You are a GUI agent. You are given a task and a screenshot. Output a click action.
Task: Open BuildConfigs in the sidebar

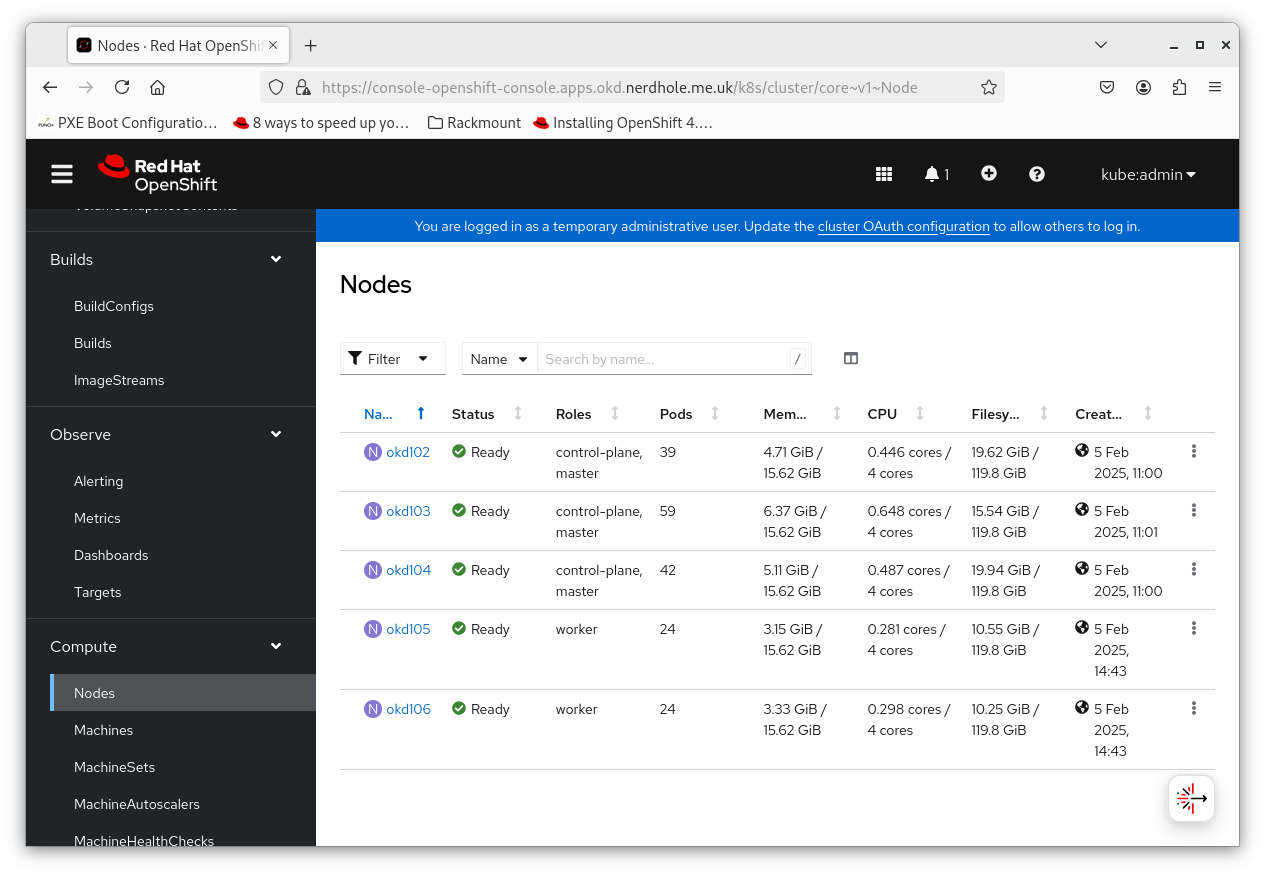pos(114,306)
